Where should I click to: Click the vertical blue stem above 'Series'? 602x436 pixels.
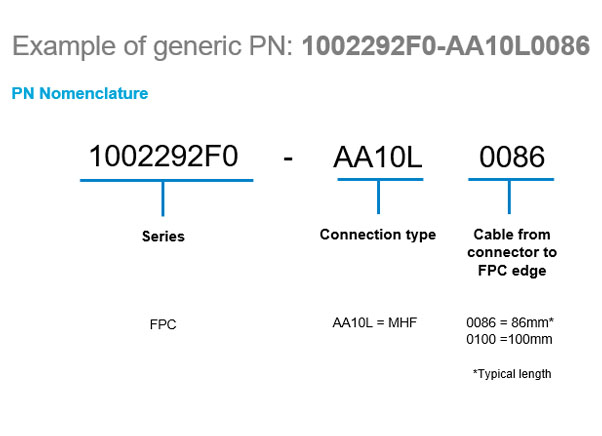163,199
